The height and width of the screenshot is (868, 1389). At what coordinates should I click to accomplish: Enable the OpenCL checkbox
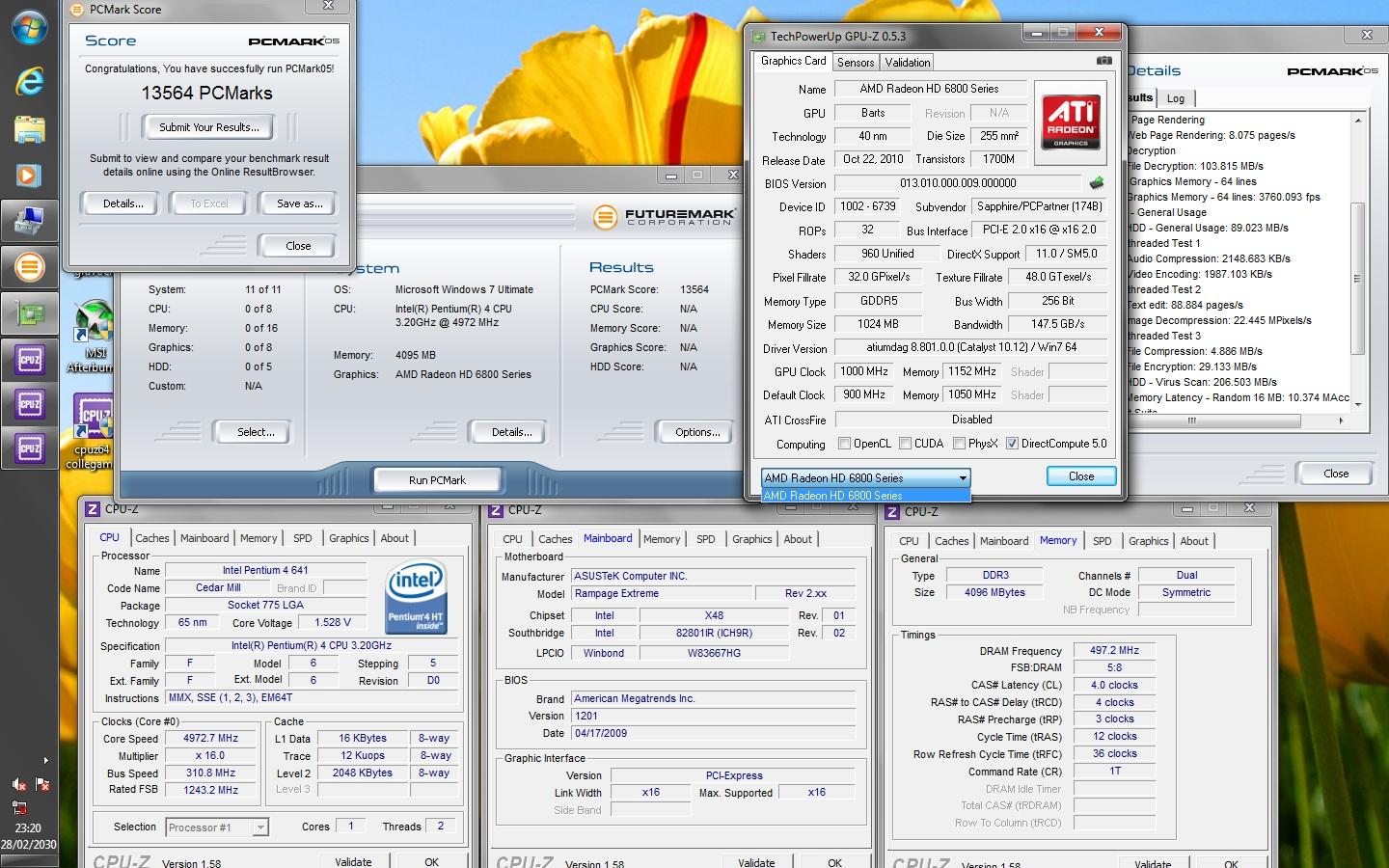click(x=845, y=444)
